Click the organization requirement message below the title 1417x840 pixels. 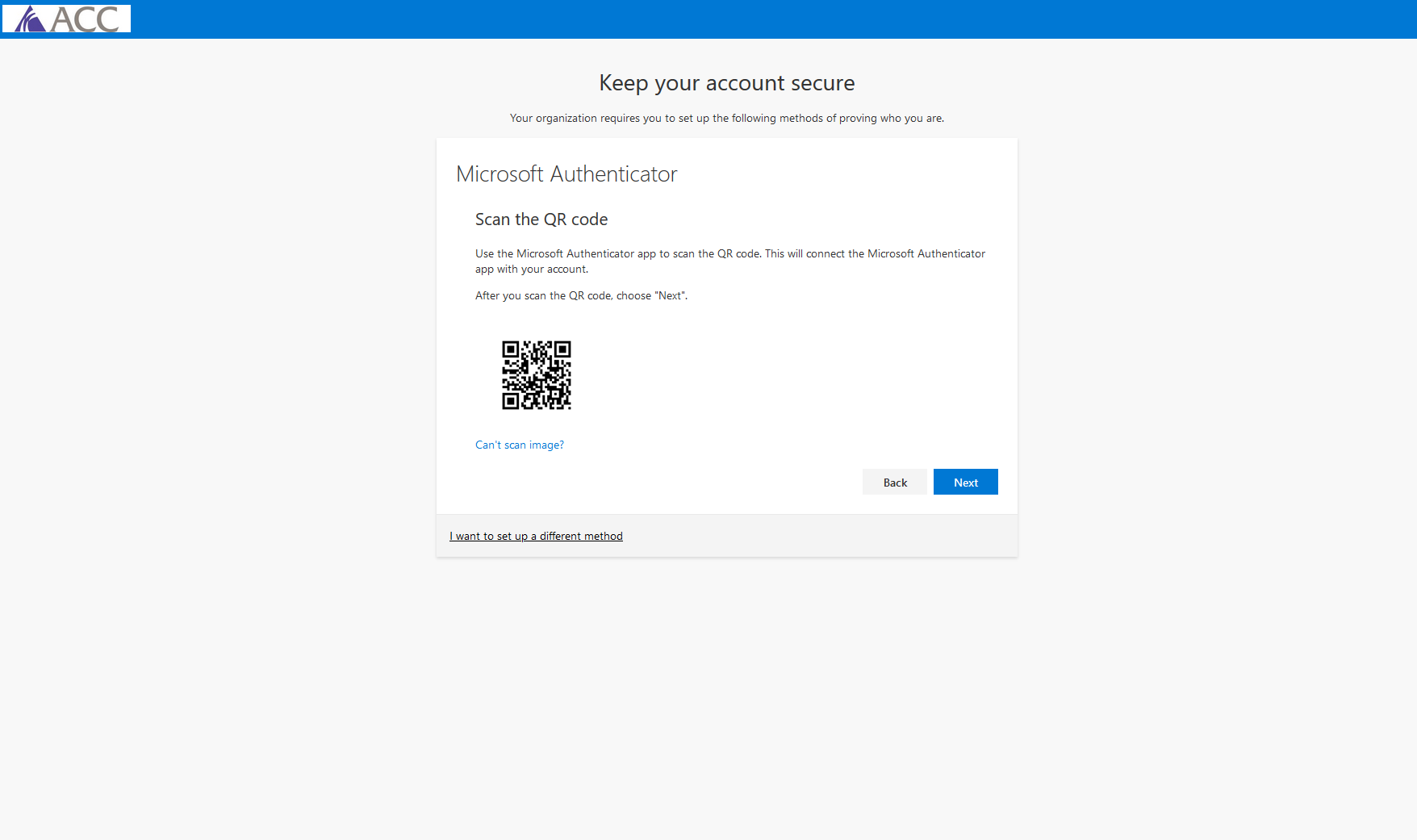tap(726, 118)
